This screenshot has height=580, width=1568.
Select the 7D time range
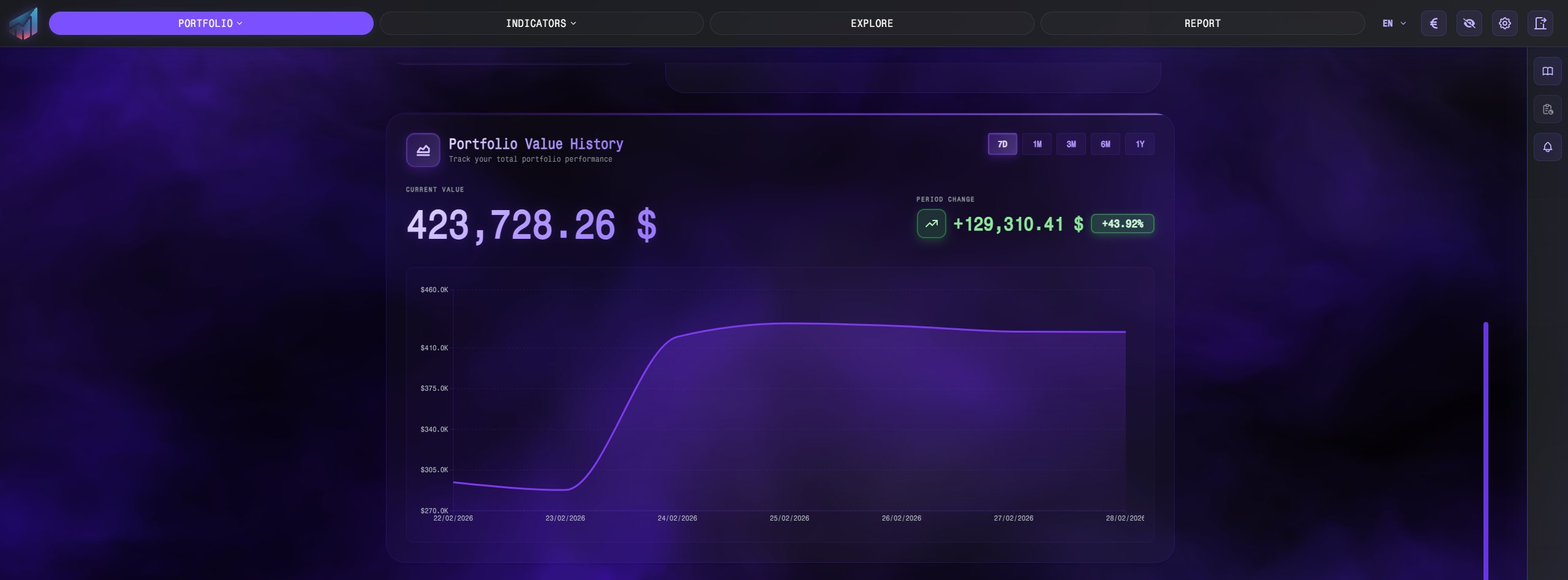click(x=1002, y=145)
